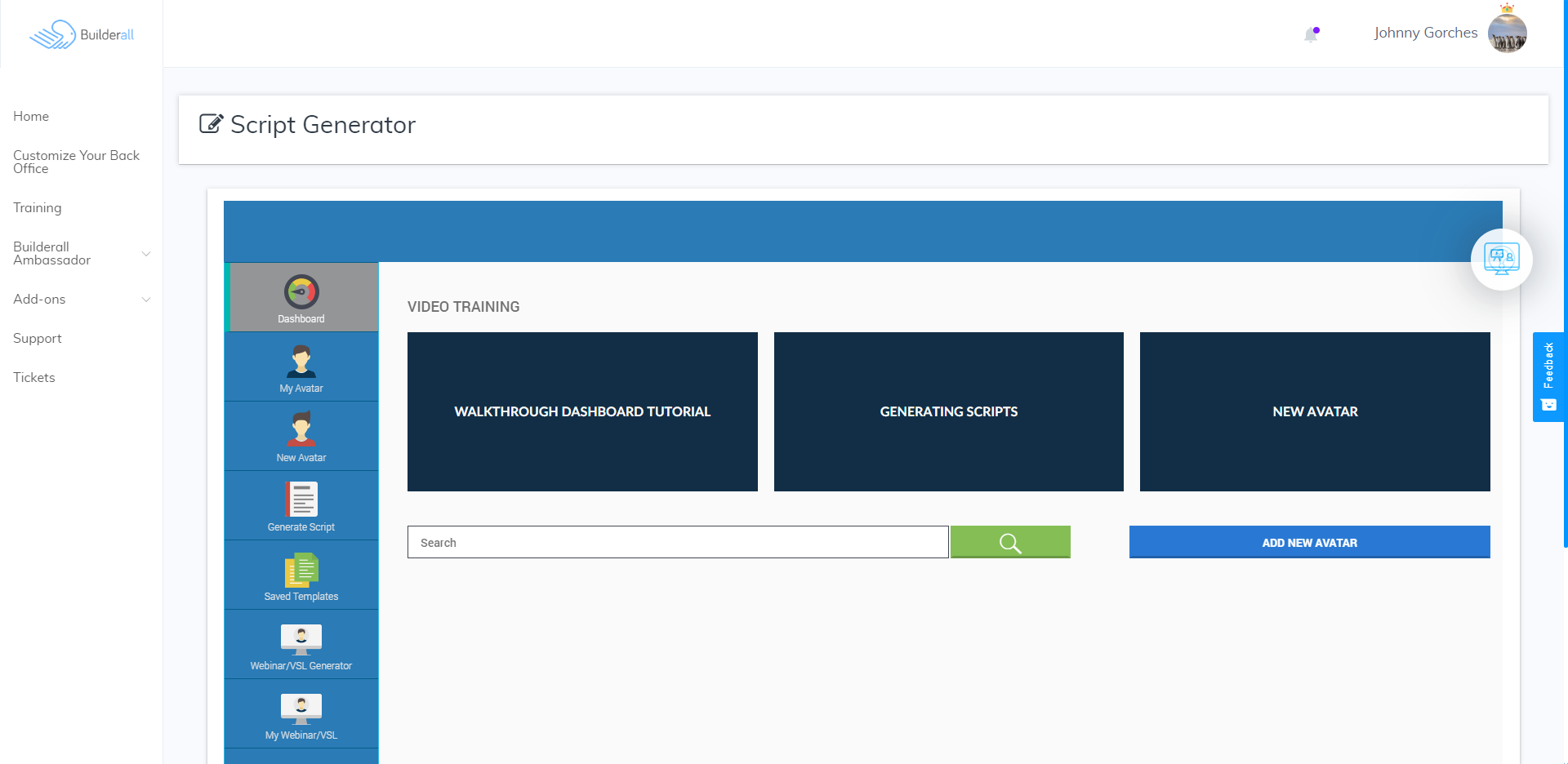Image resolution: width=1568 pixels, height=764 pixels.
Task: Open Johnny Gorches profile avatar menu
Action: click(1507, 33)
